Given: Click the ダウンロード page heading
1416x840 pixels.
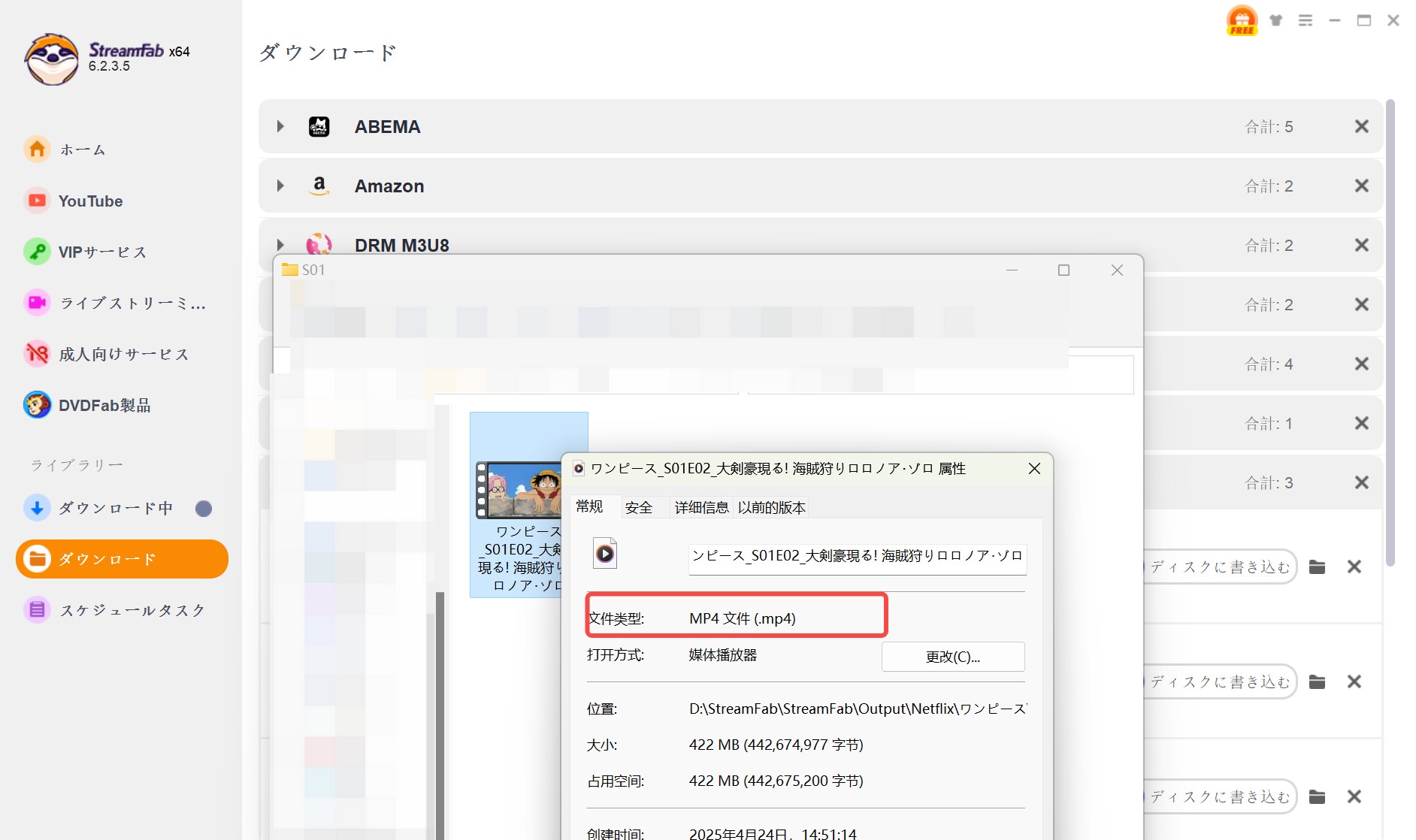Looking at the screenshot, I should pos(328,53).
